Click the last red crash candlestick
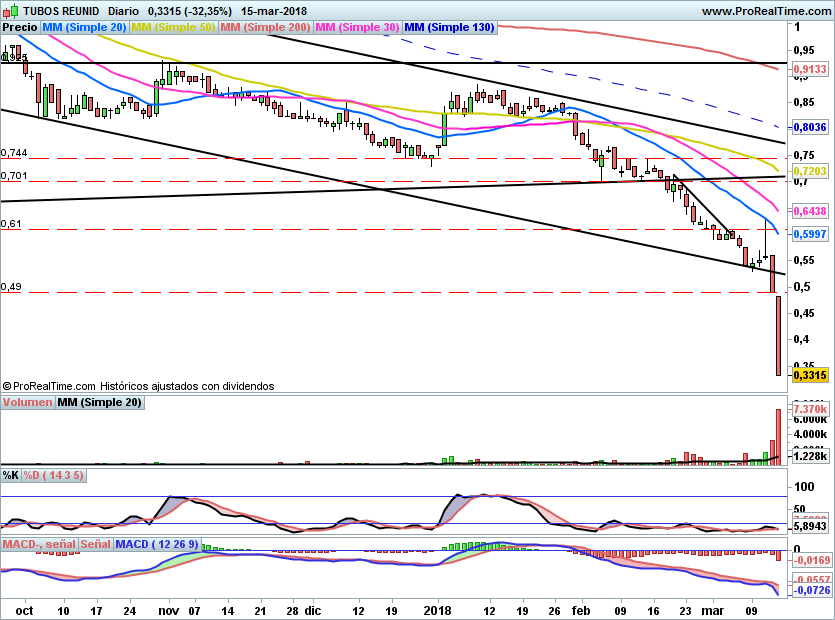 [779, 336]
